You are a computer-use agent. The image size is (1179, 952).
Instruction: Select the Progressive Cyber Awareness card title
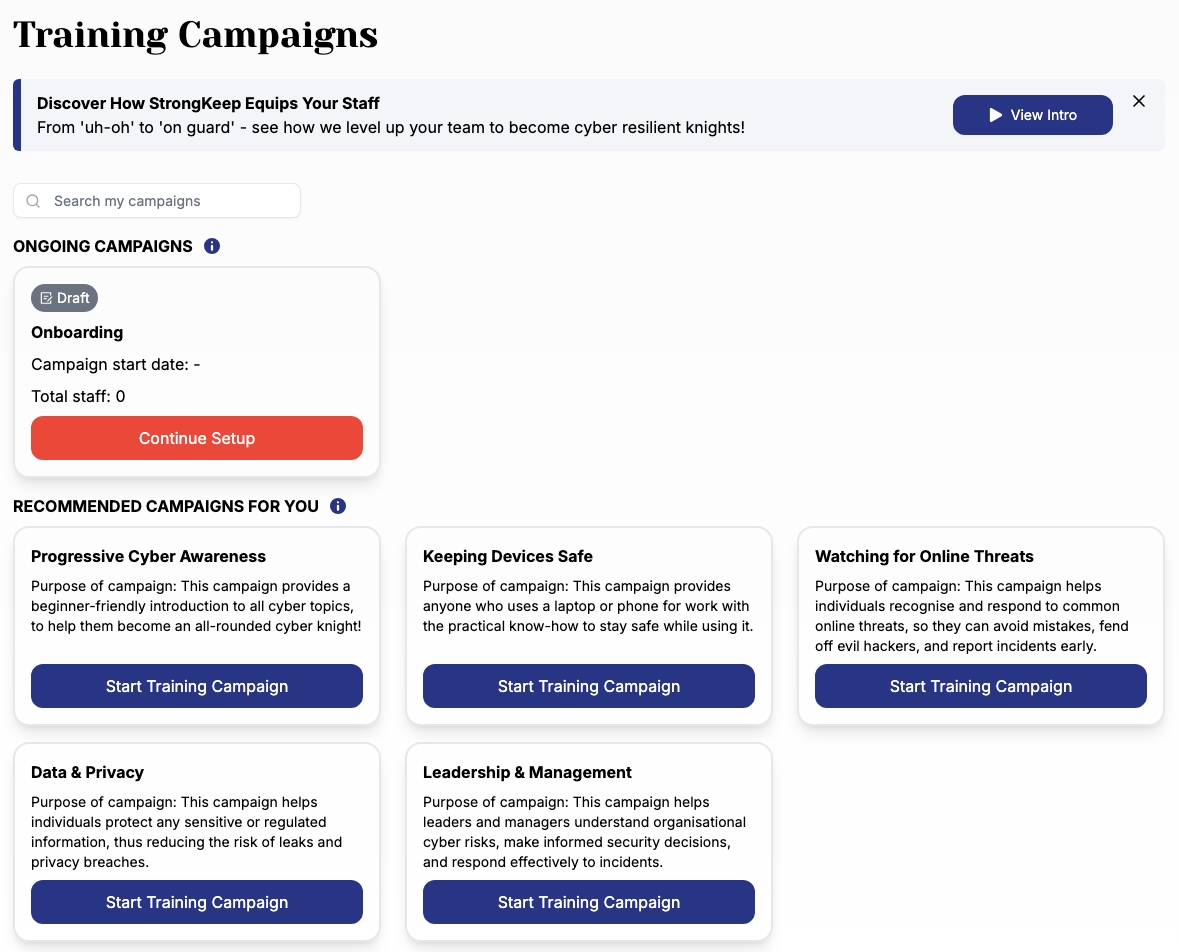[148, 556]
